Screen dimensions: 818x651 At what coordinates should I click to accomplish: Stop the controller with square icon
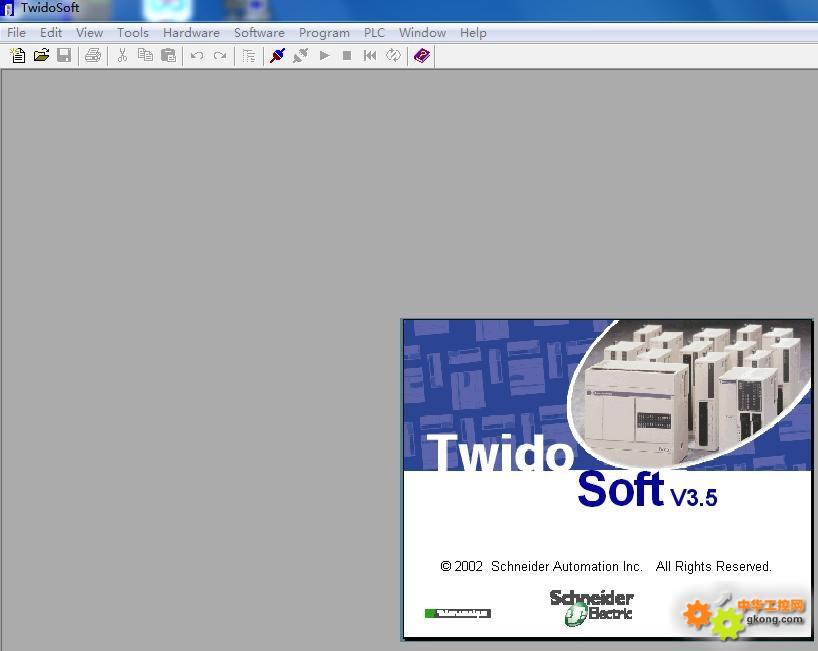coord(347,55)
